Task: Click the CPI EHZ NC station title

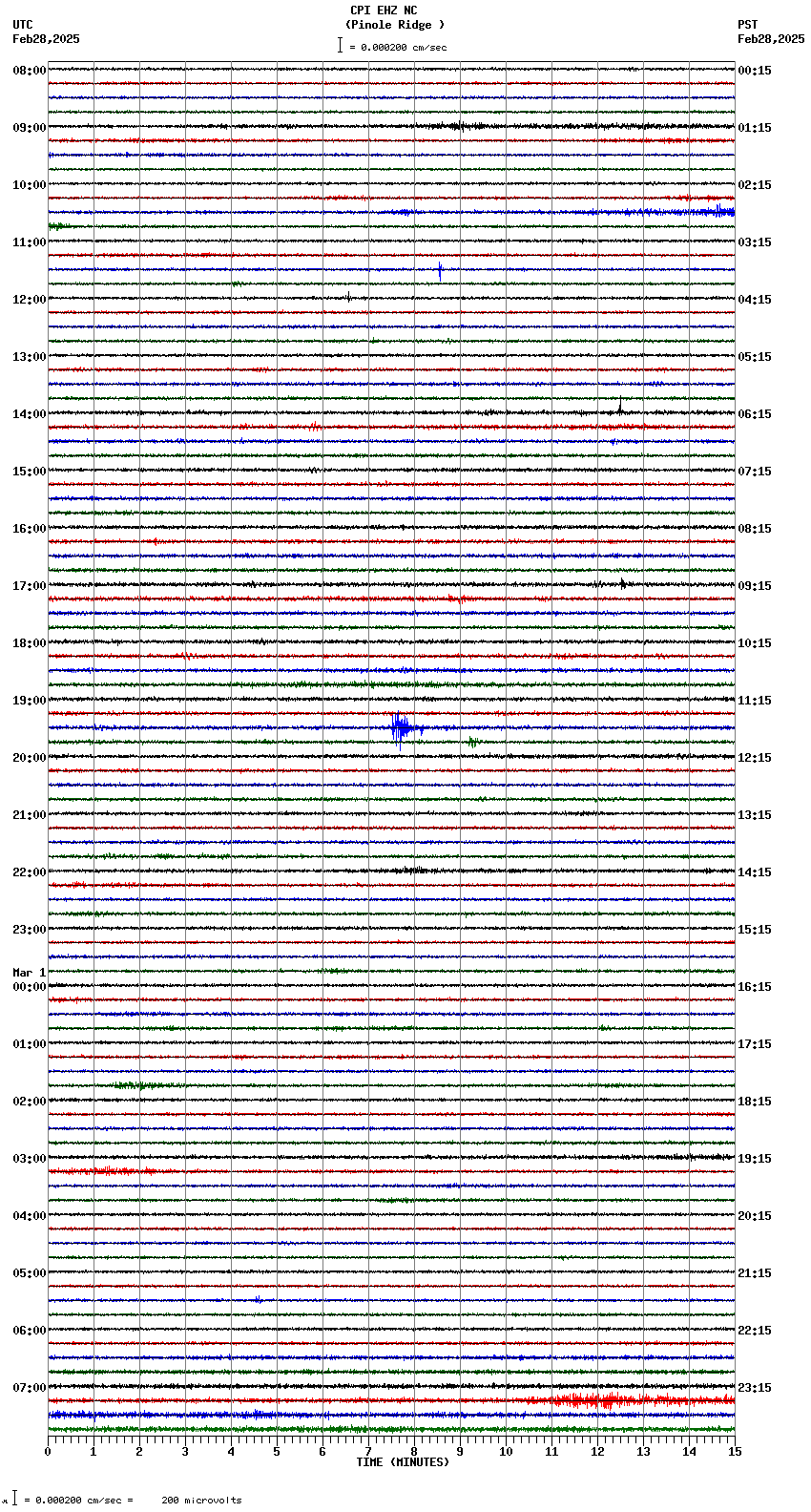Action: 384,10
